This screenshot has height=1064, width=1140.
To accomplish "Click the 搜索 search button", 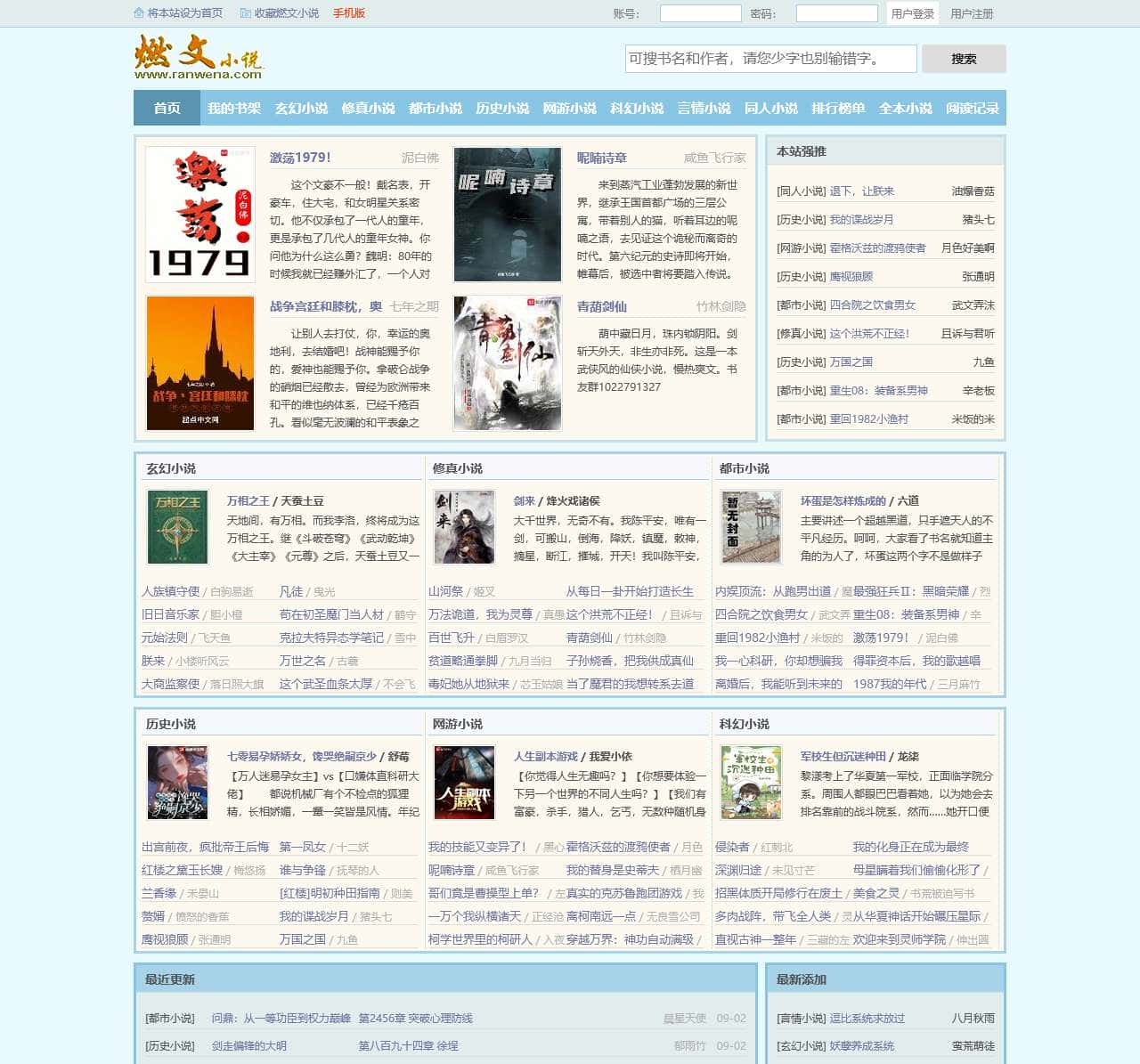I will [965, 58].
